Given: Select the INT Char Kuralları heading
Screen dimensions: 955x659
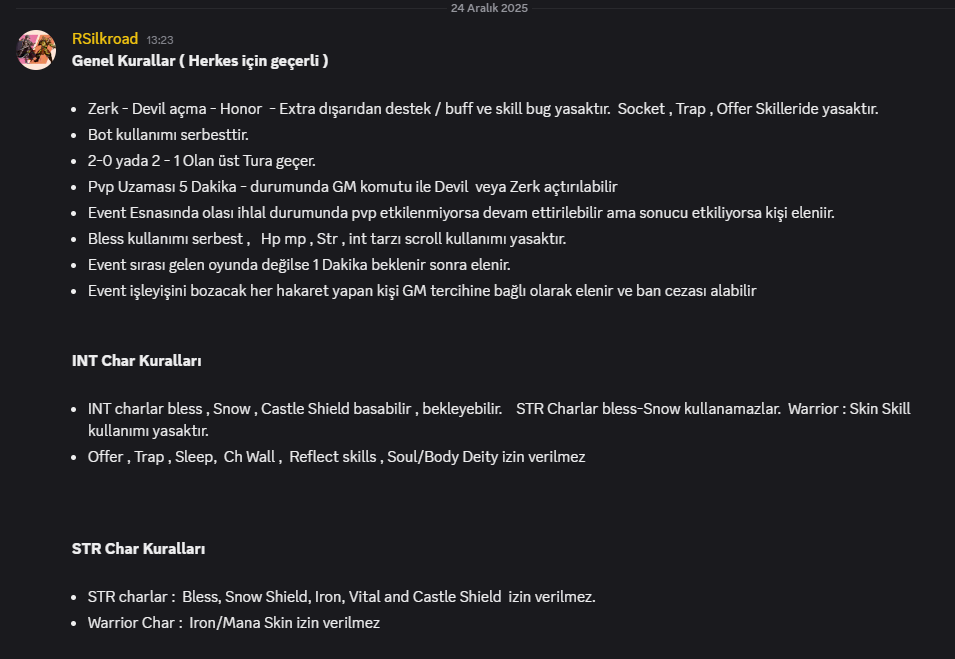Looking at the screenshot, I should pyautogui.click(x=136, y=361).
